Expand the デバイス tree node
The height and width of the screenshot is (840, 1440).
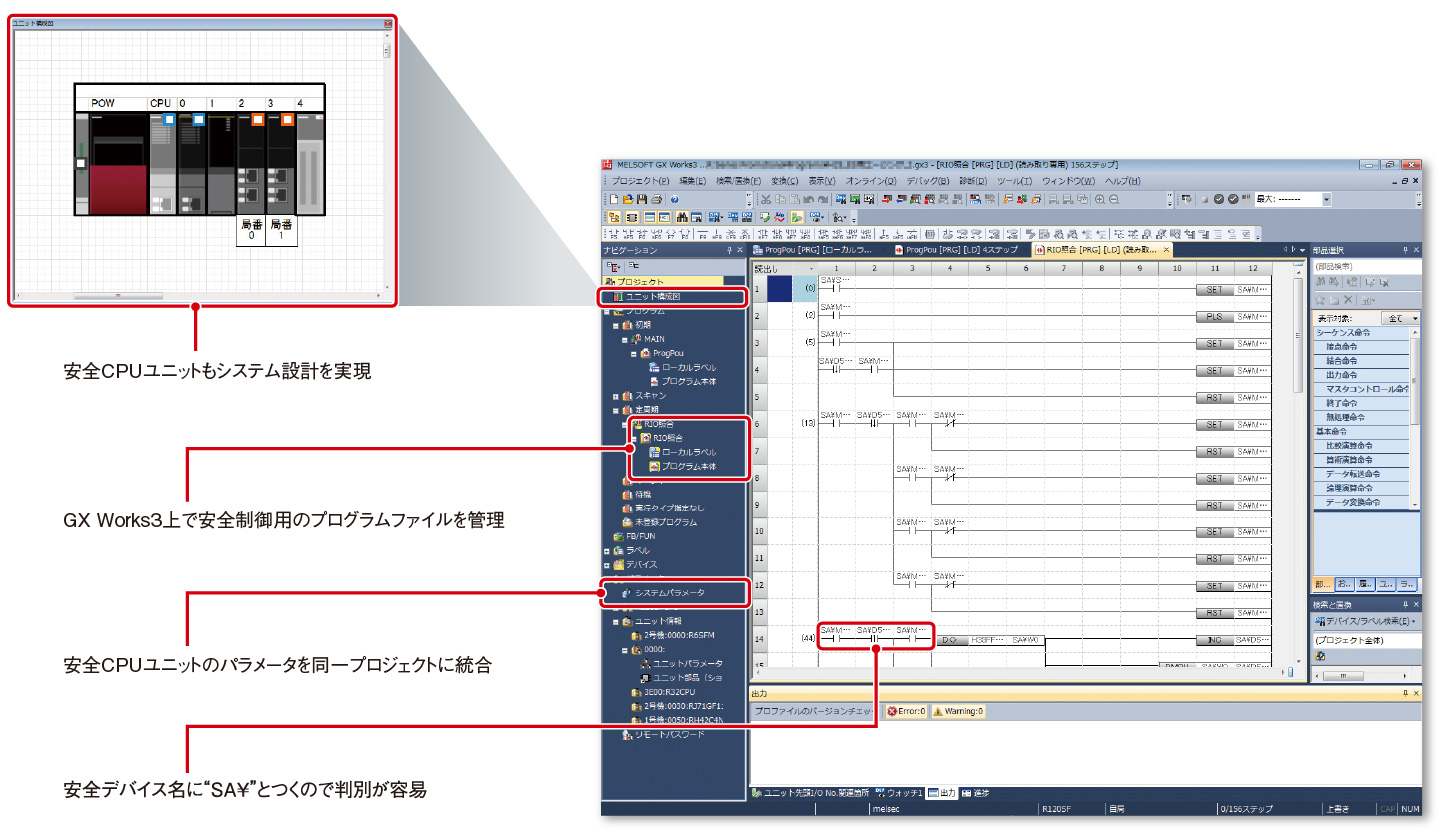pos(606,564)
